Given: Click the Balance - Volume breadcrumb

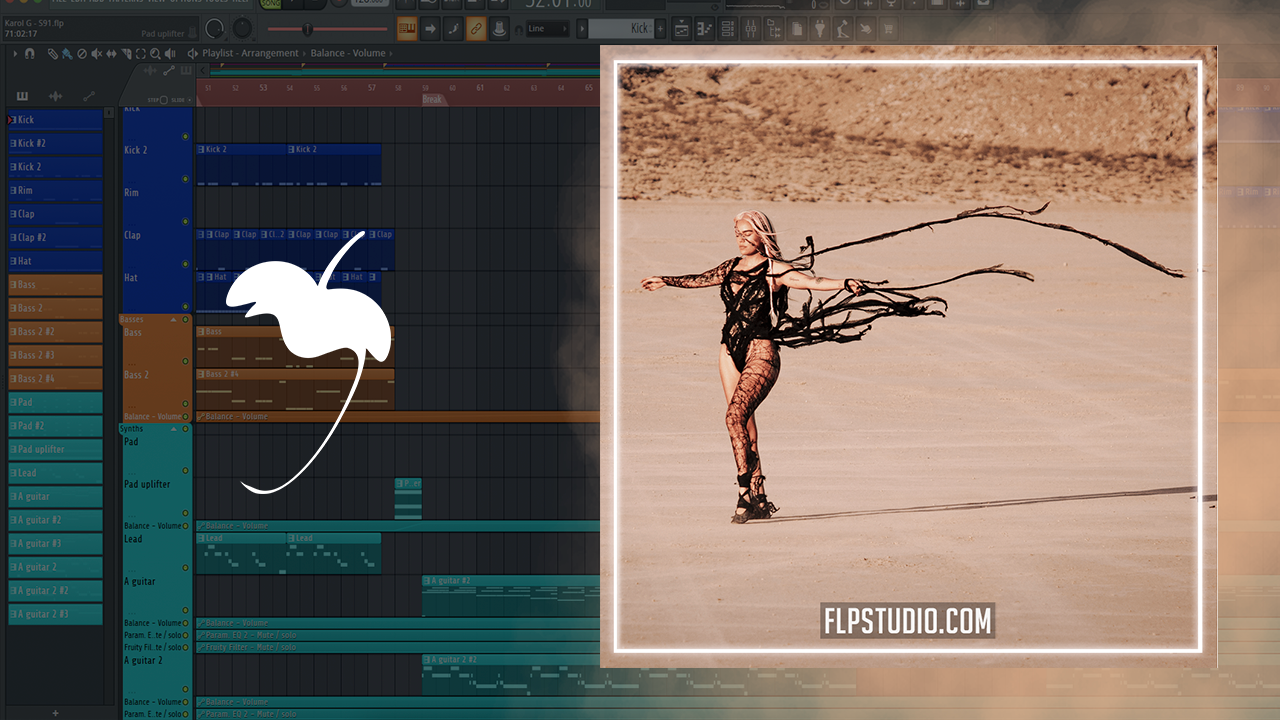Looking at the screenshot, I should pos(348,53).
